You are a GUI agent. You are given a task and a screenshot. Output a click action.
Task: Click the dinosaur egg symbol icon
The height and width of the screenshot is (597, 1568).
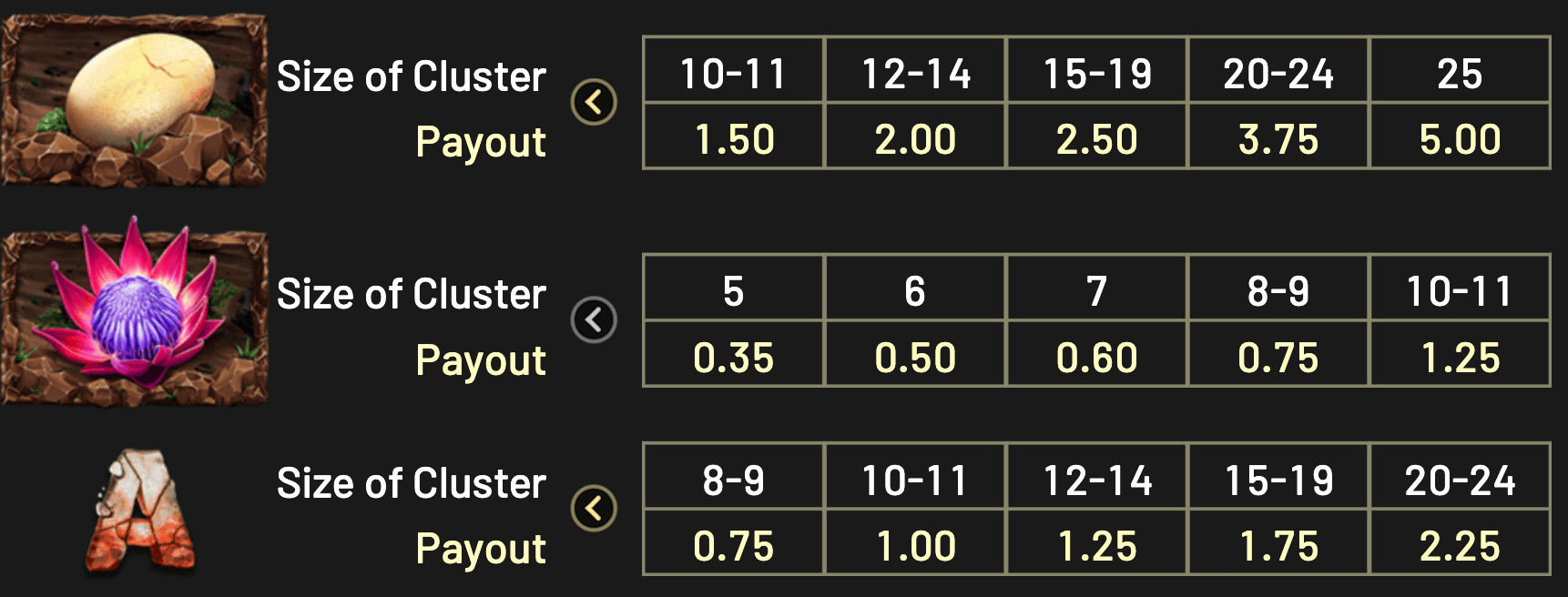[x=135, y=98]
